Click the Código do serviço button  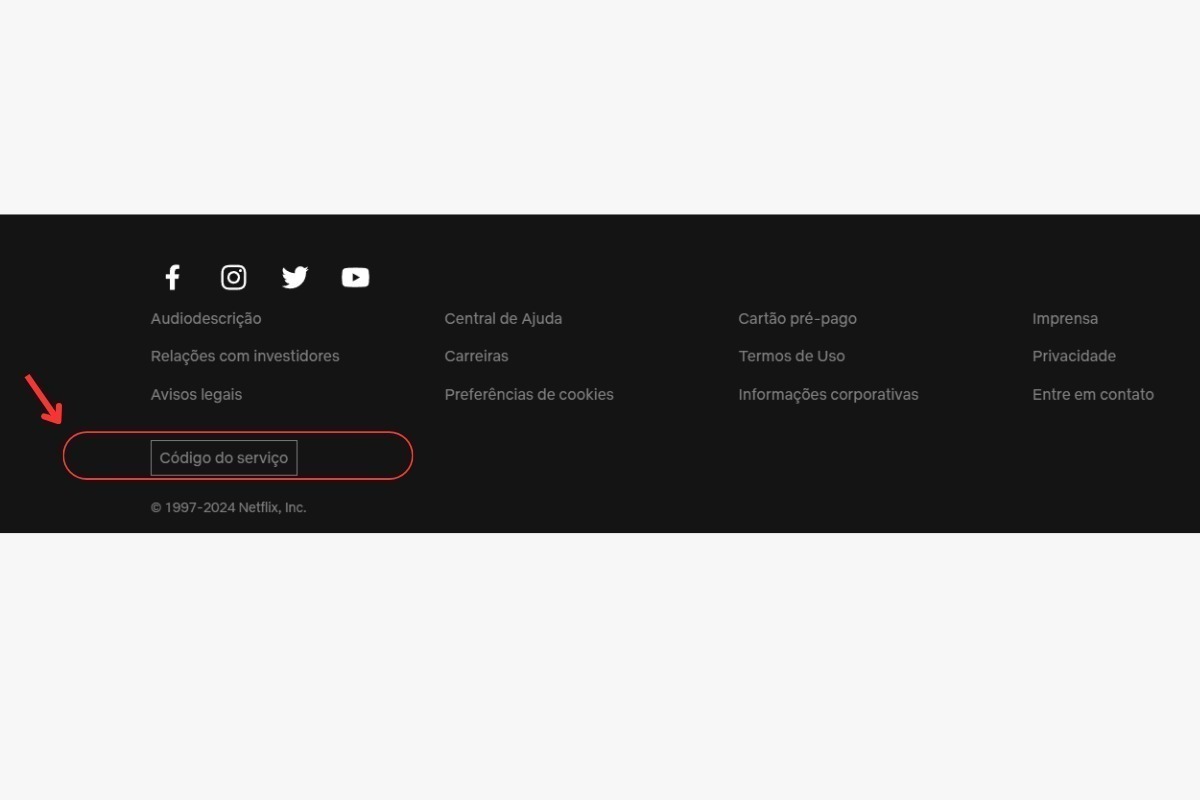tap(223, 457)
